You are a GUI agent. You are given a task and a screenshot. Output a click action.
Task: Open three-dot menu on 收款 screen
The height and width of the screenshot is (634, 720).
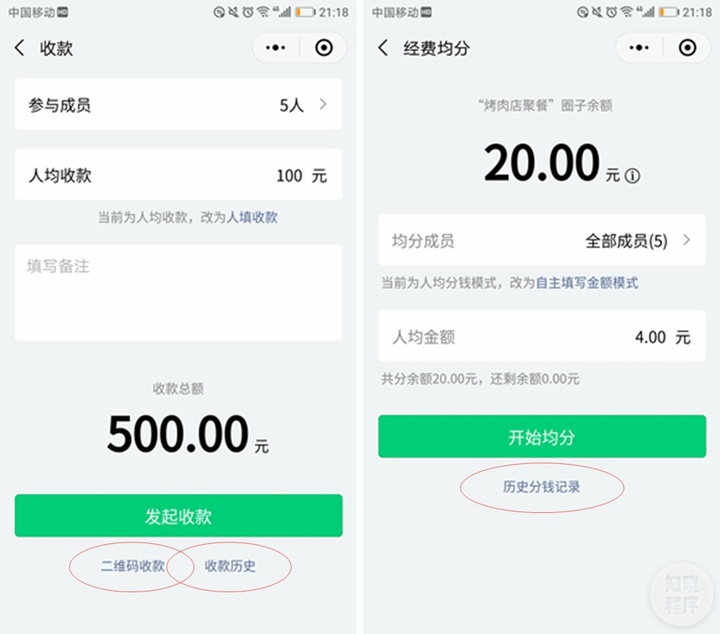click(x=275, y=47)
